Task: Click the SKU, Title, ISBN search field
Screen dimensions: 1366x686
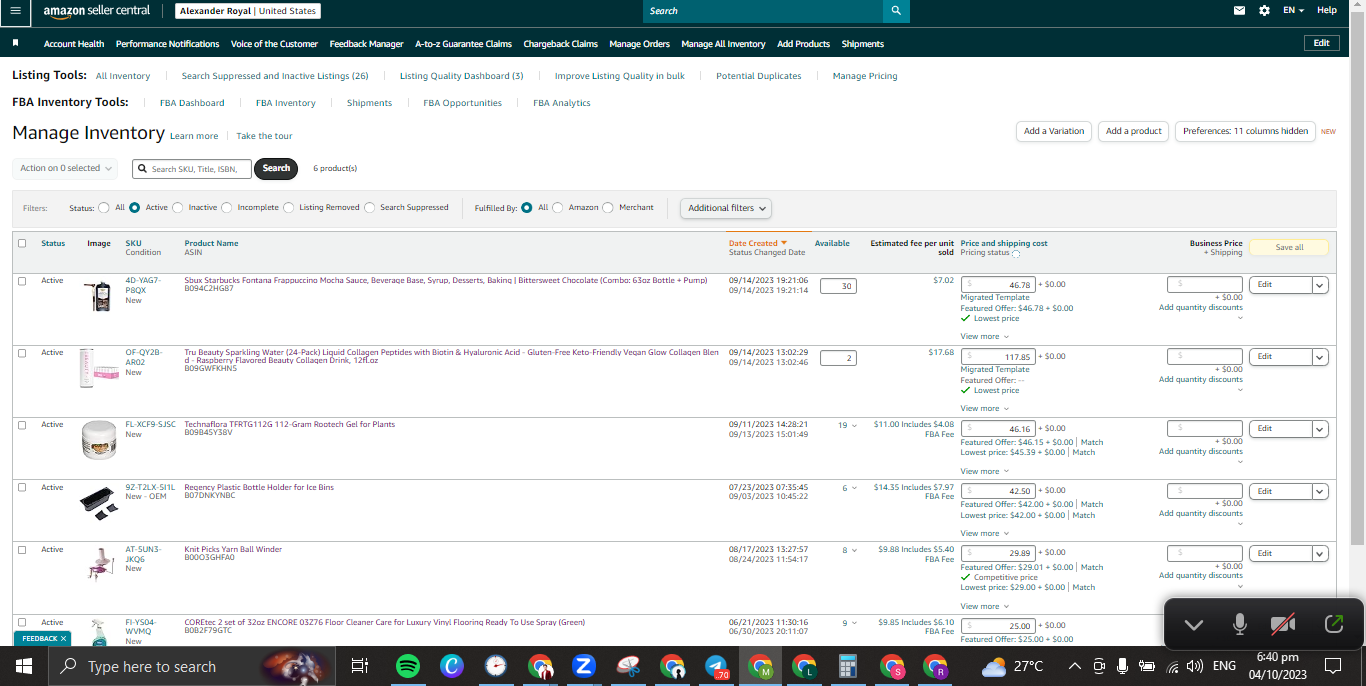Action: click(x=193, y=169)
